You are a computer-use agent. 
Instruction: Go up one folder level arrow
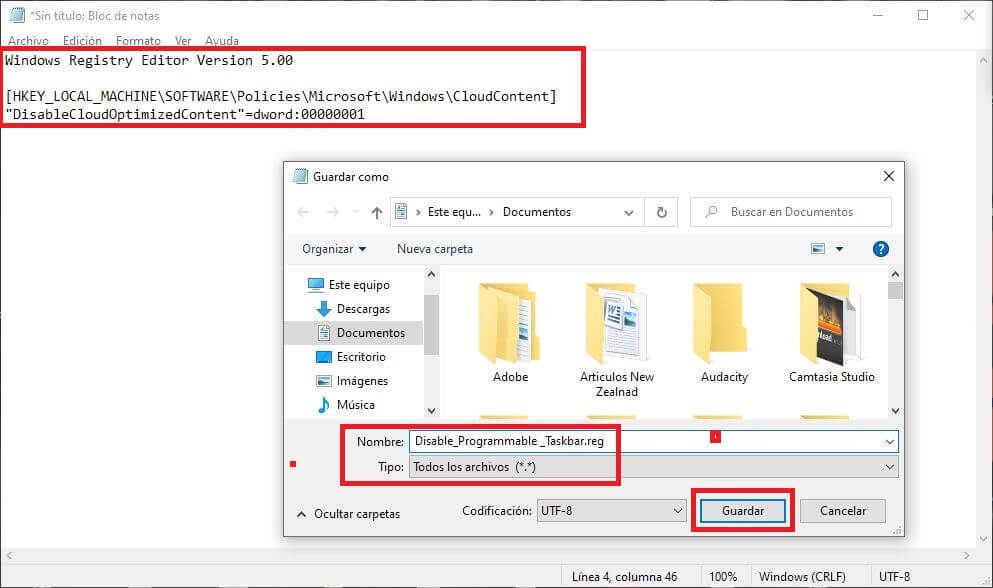pos(377,212)
